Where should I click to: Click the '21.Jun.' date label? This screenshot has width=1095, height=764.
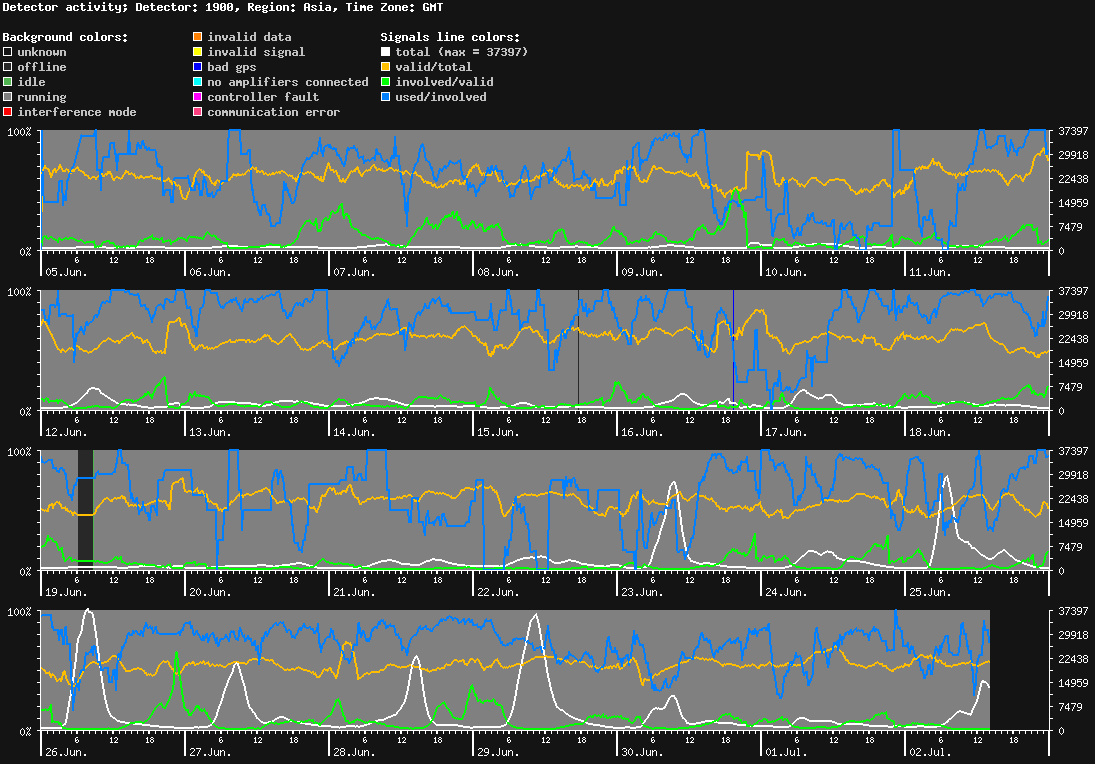[x=354, y=592]
